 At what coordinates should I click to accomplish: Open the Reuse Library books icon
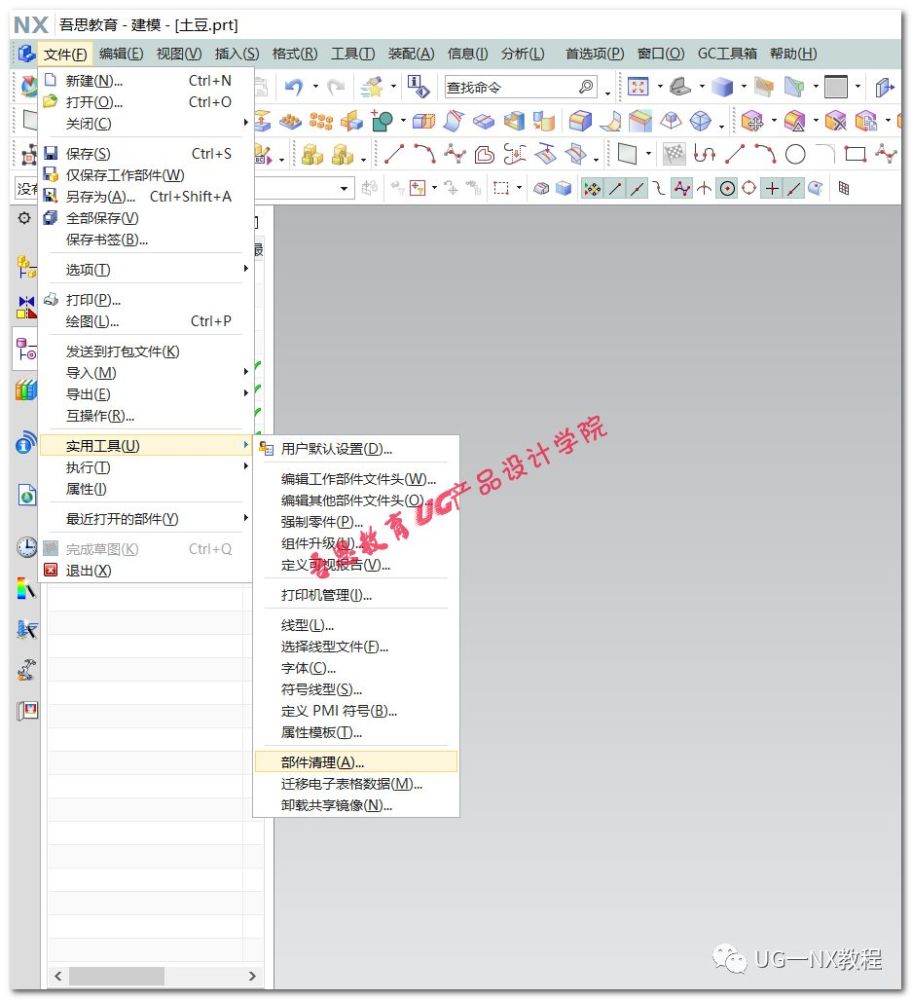[x=26, y=390]
